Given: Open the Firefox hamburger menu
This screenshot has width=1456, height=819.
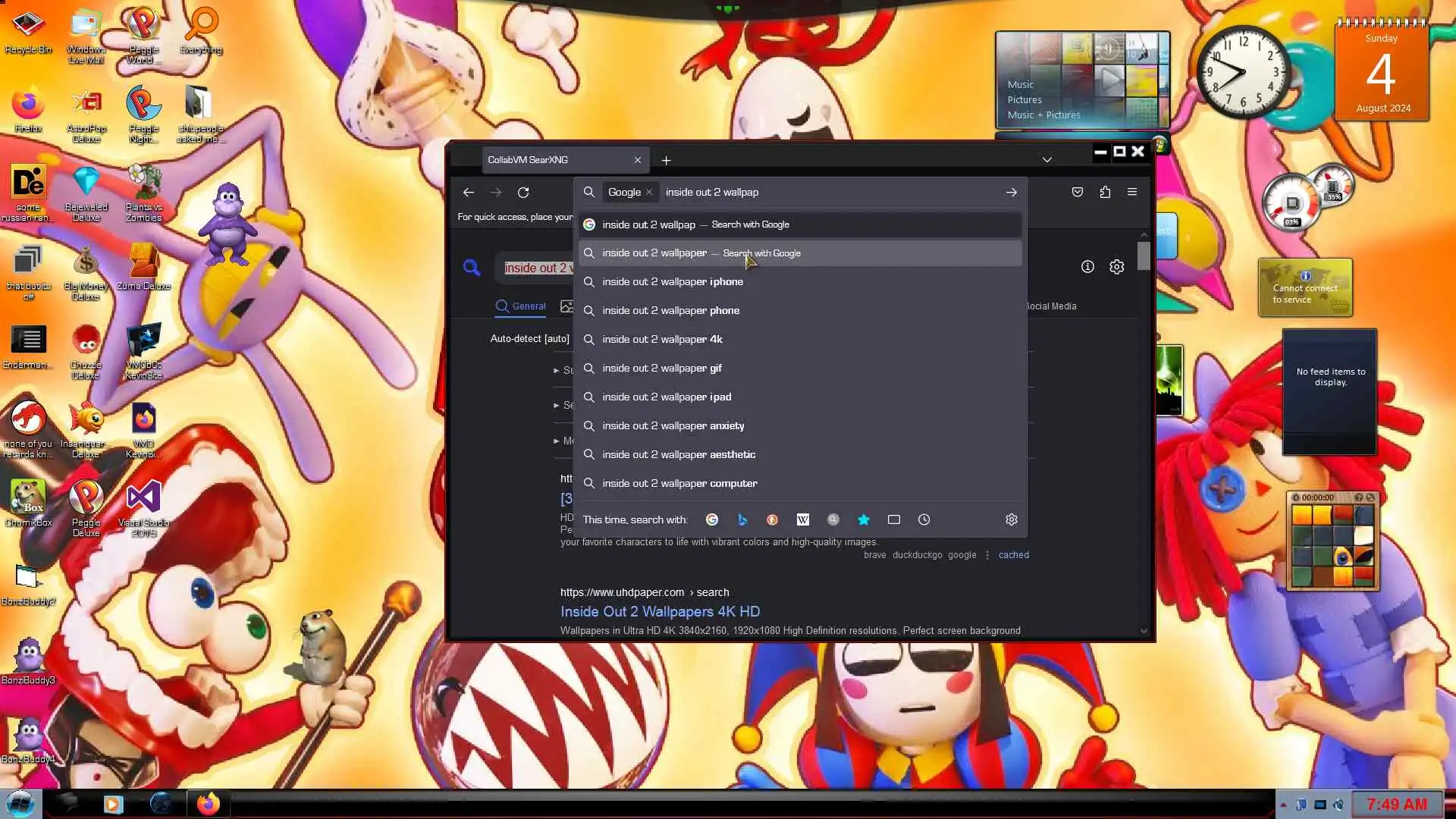Looking at the screenshot, I should coord(1132,192).
